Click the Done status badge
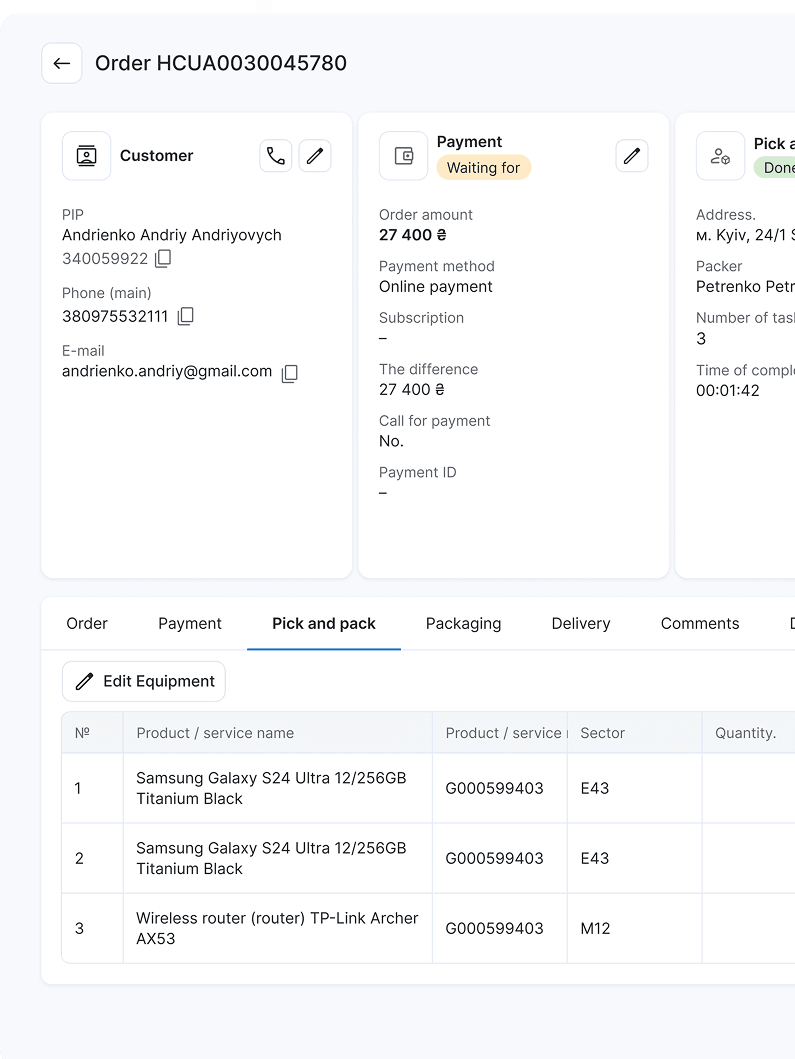The height and width of the screenshot is (1059, 795). coord(775,167)
